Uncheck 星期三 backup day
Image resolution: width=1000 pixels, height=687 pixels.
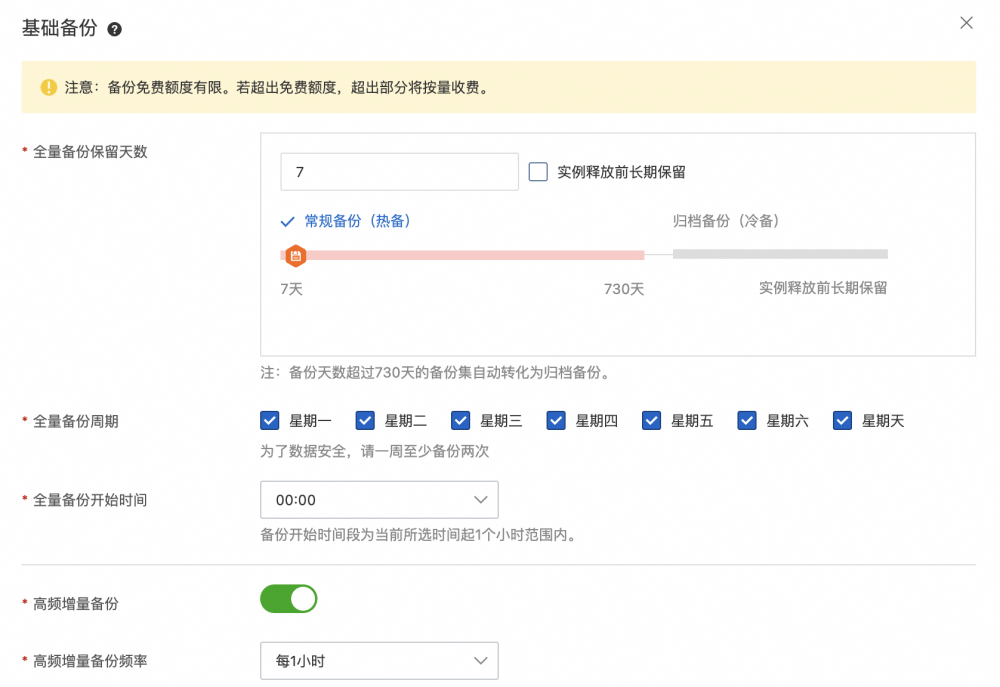(x=461, y=421)
